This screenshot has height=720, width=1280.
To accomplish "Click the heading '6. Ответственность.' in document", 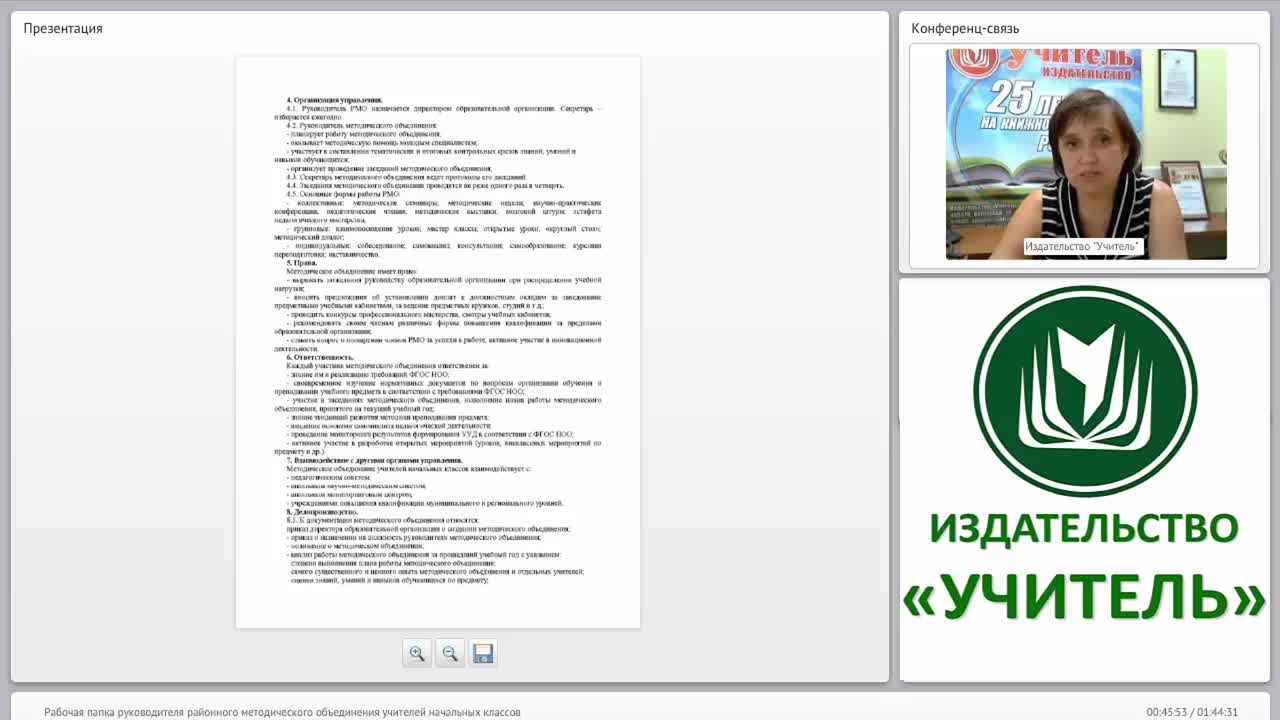I will (320, 357).
